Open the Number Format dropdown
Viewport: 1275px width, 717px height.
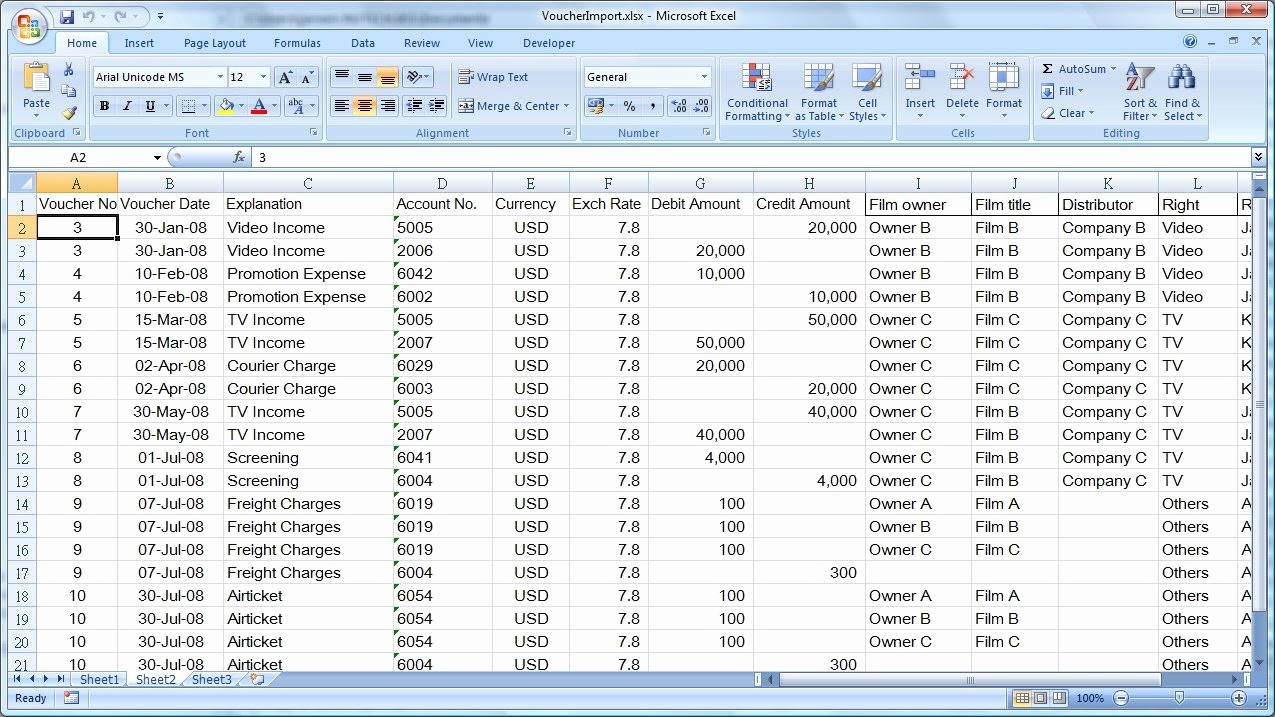click(703, 77)
